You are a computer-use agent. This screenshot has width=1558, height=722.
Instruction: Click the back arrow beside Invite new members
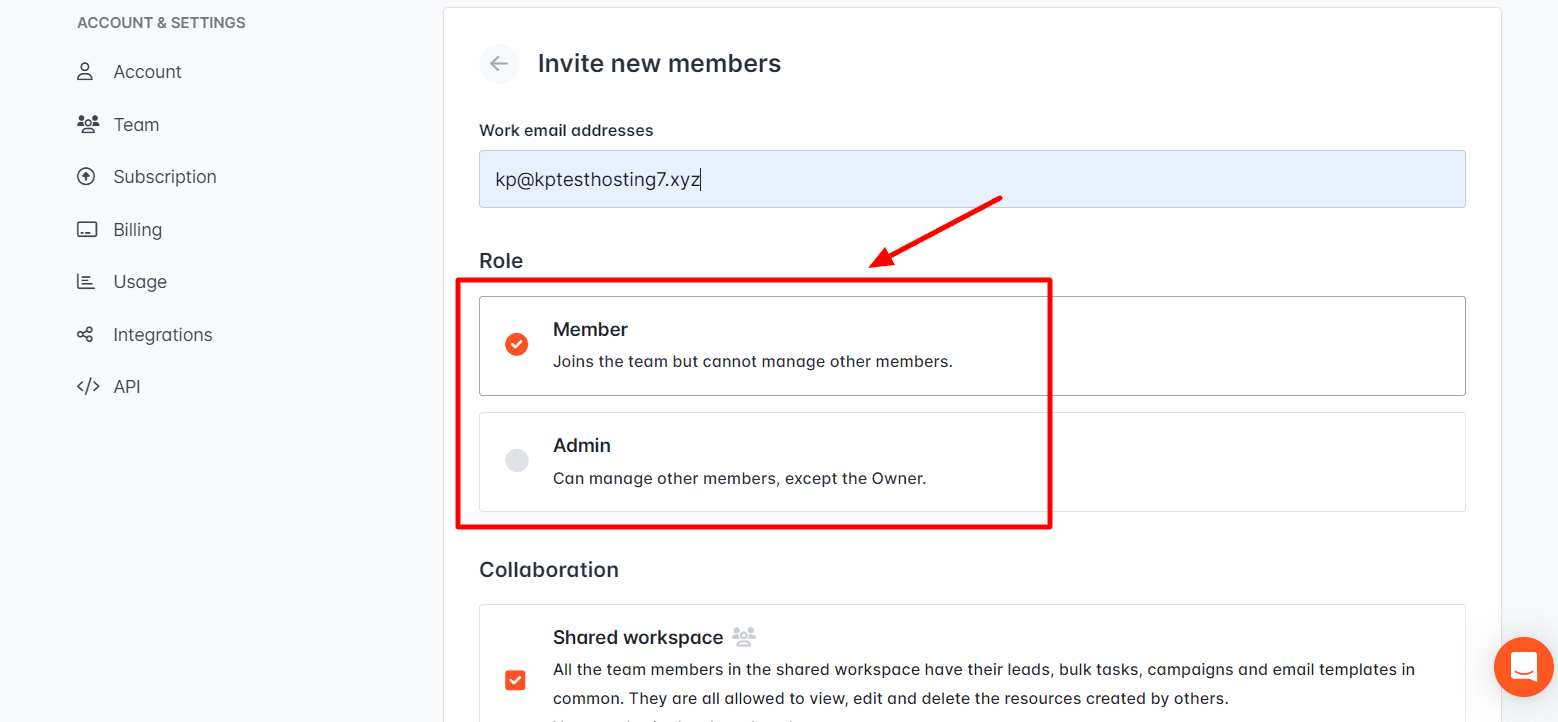click(x=499, y=64)
